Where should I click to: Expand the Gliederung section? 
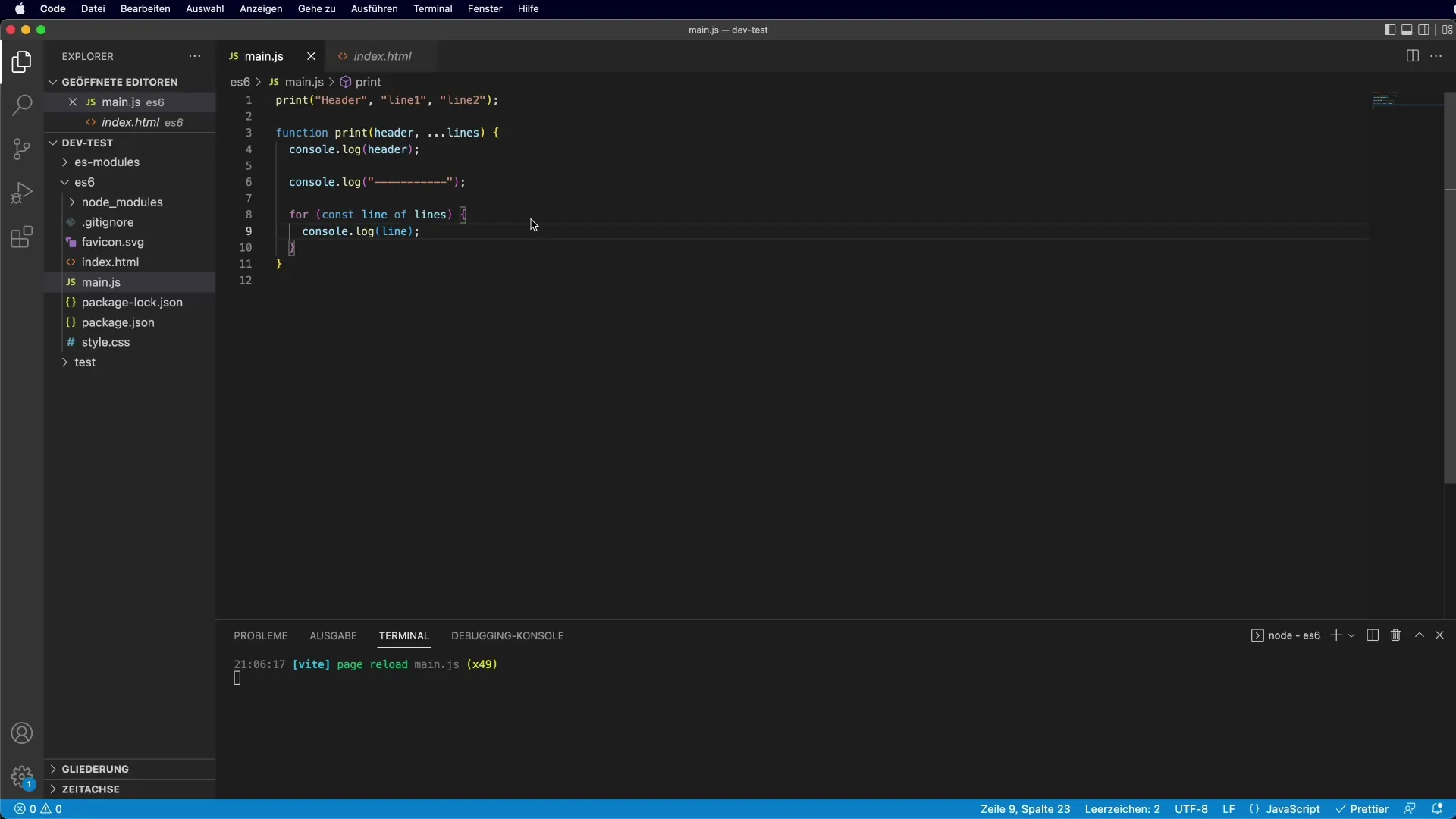click(130, 769)
